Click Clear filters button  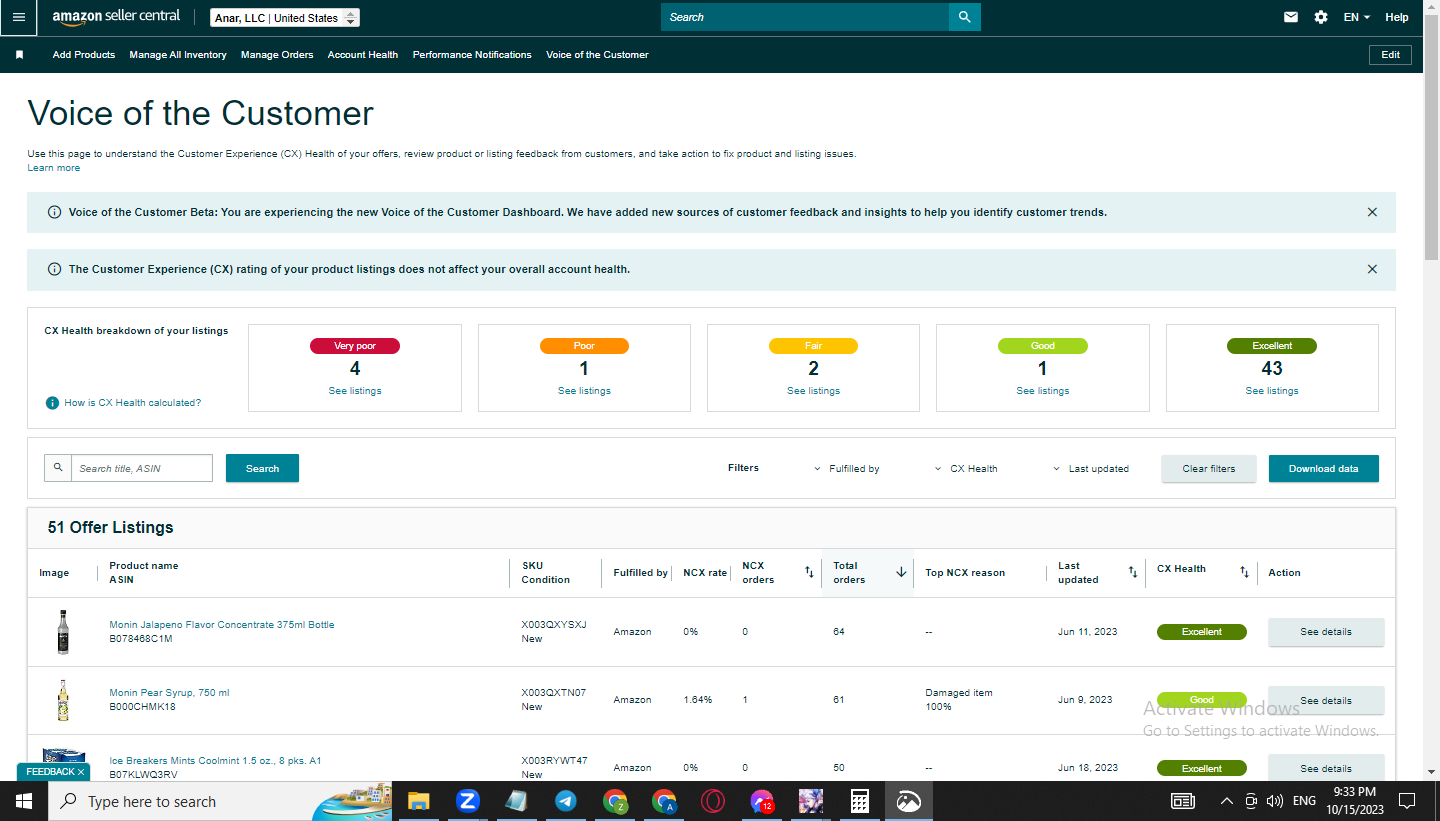(1208, 468)
